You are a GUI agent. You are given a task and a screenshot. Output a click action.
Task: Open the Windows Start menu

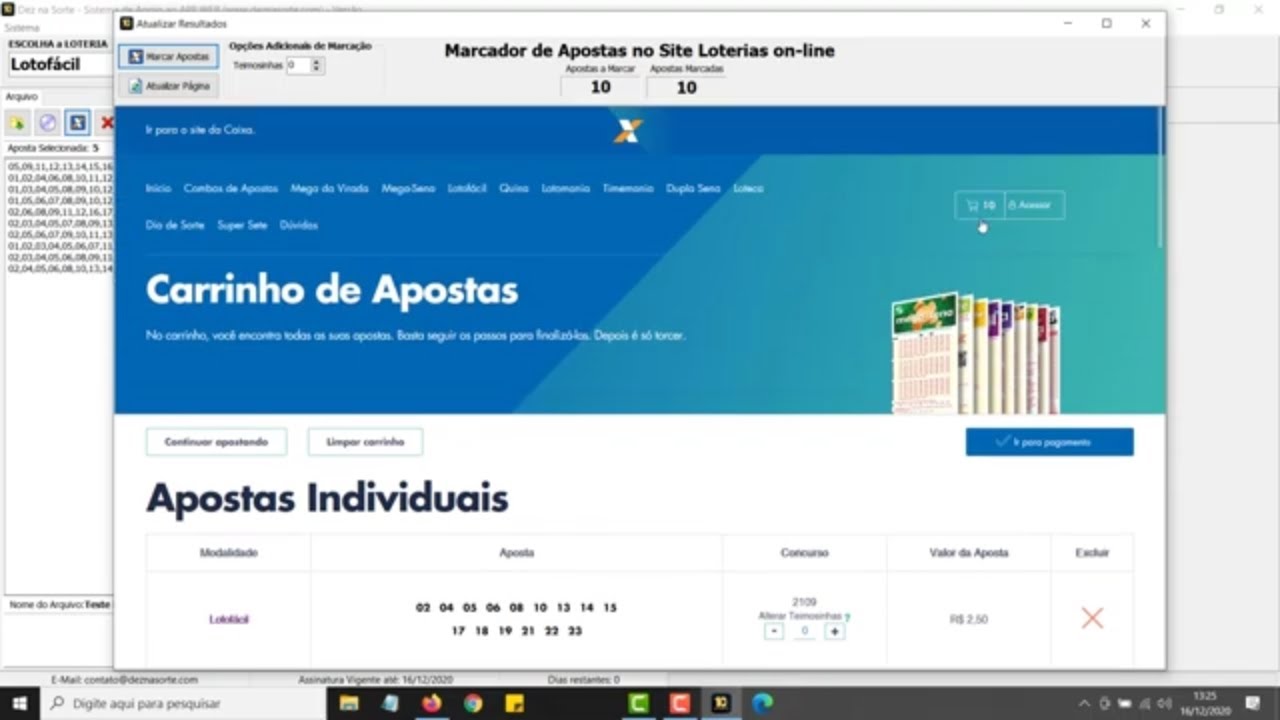coord(20,703)
